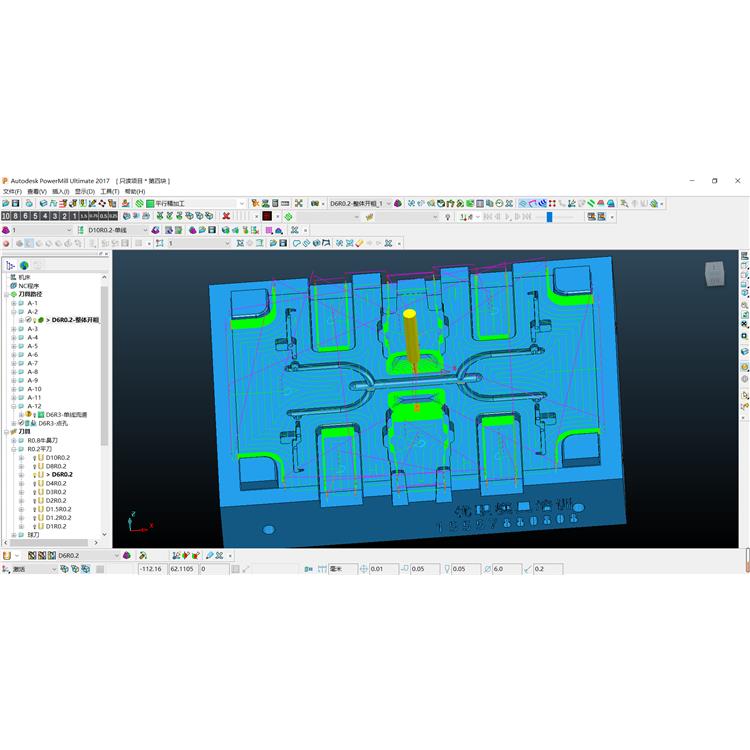Click the dark red color swatch in toolbar
This screenshot has width=750, height=750.
267,216
